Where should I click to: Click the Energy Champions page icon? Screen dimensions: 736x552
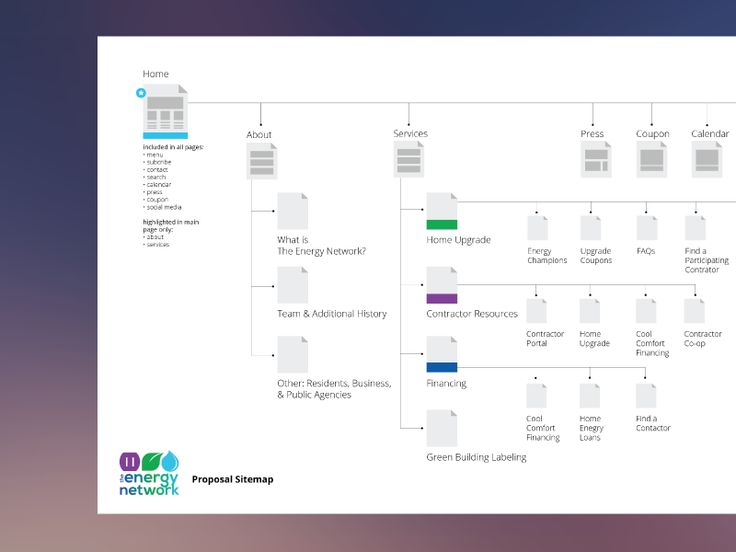(537, 228)
